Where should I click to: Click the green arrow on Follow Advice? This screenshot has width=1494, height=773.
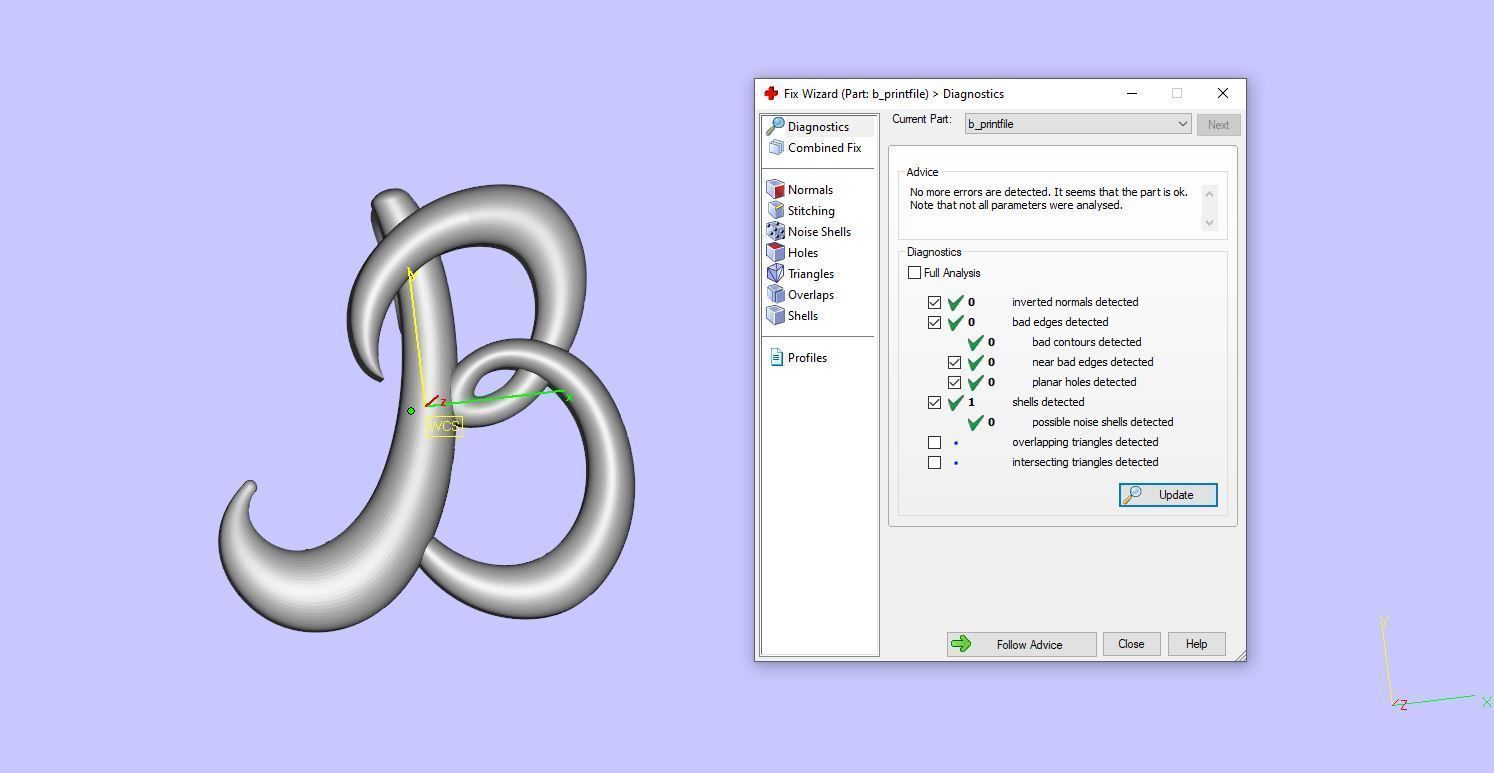[960, 644]
